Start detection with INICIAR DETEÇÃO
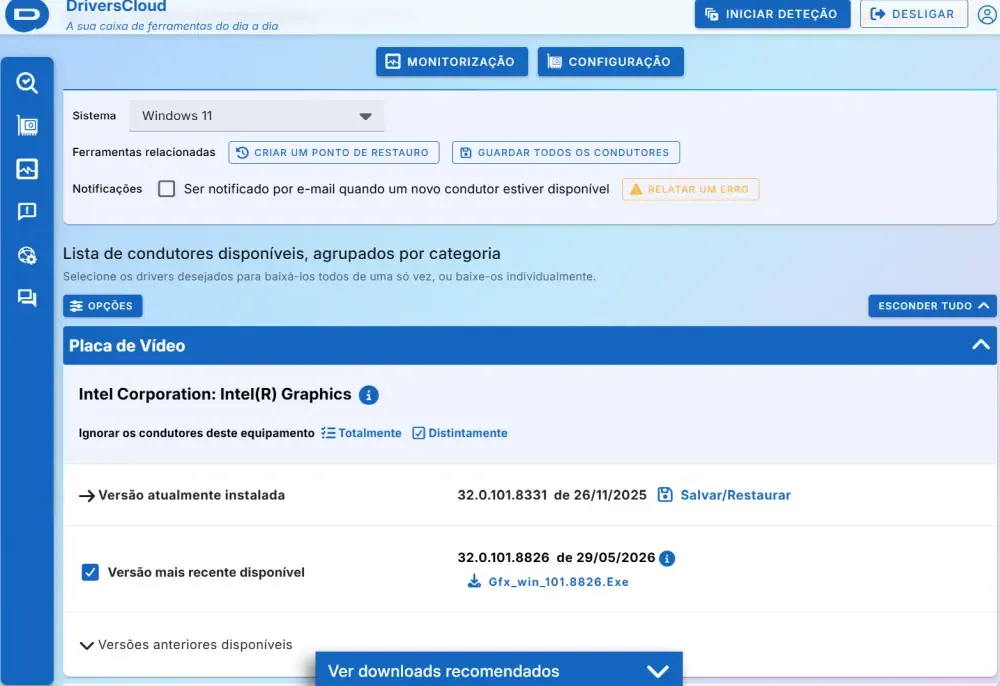The width and height of the screenshot is (1000, 686). [772, 14]
